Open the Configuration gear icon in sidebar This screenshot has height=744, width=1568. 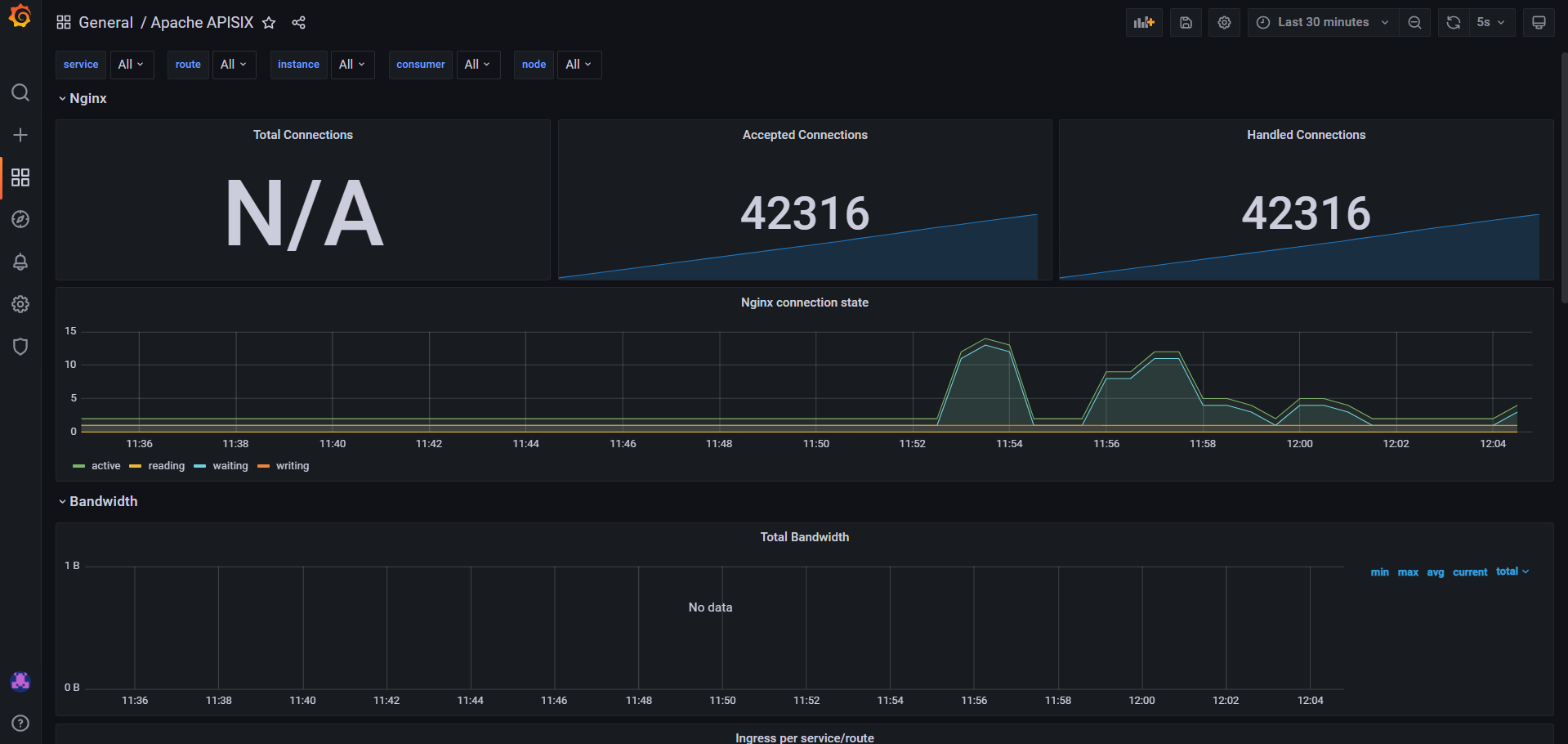[x=20, y=304]
